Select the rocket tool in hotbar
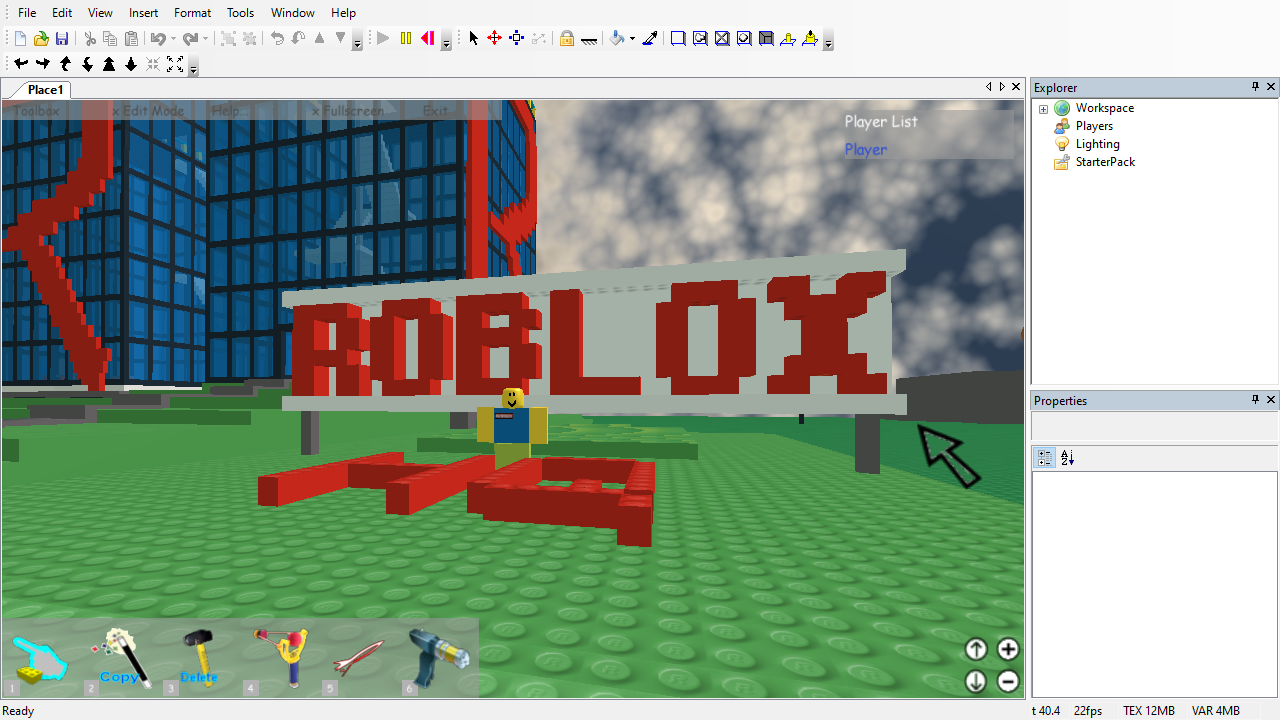Viewport: 1280px width, 720px height. point(358,658)
